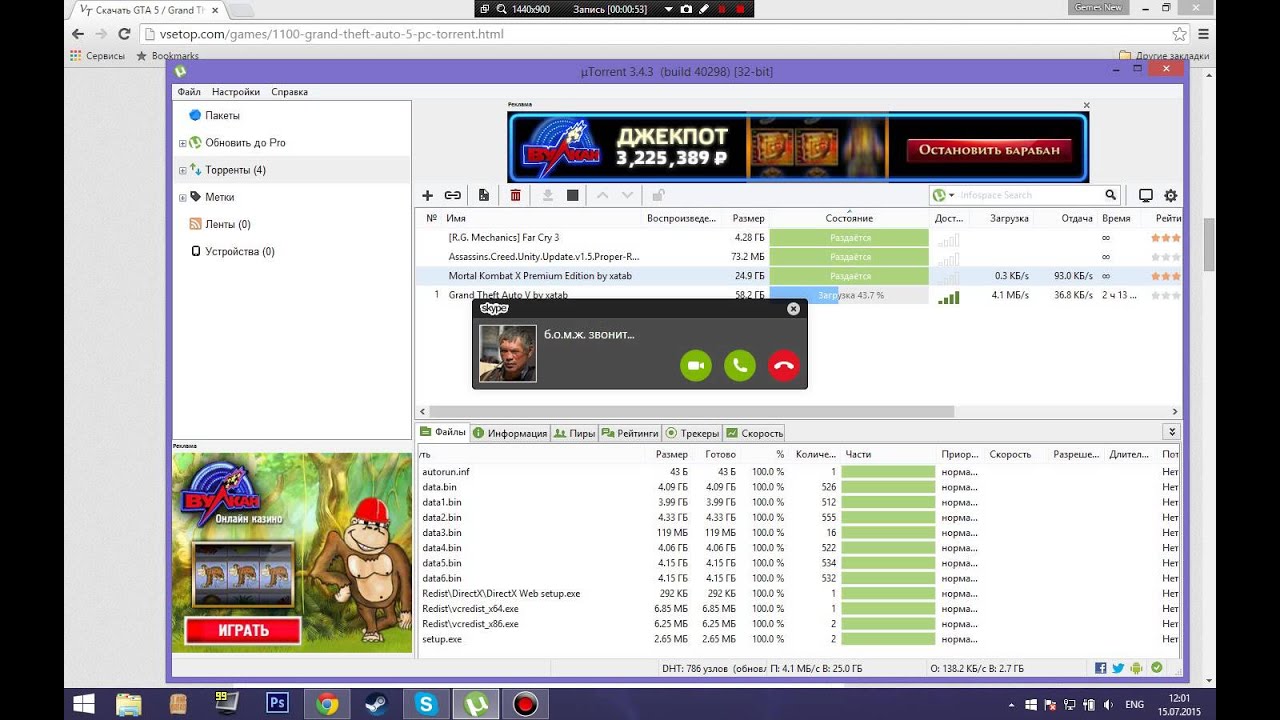Viewport: 1280px width, 720px height.
Task: Click the Facebook icon in status bar
Action: click(x=1100, y=668)
